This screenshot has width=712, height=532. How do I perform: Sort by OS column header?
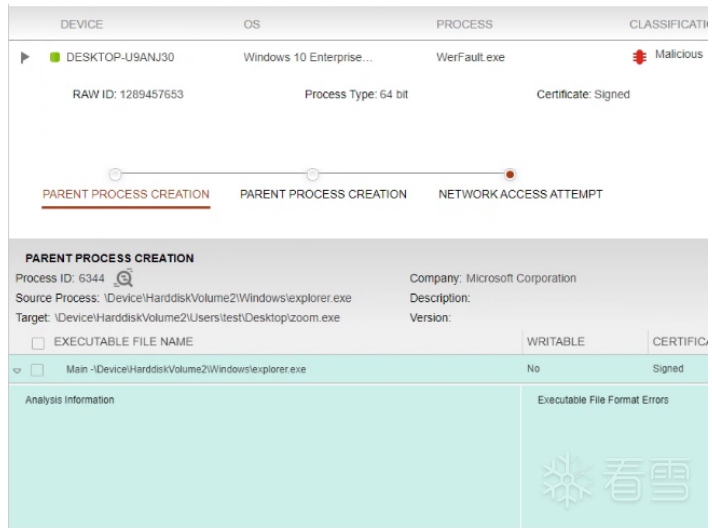[252, 25]
